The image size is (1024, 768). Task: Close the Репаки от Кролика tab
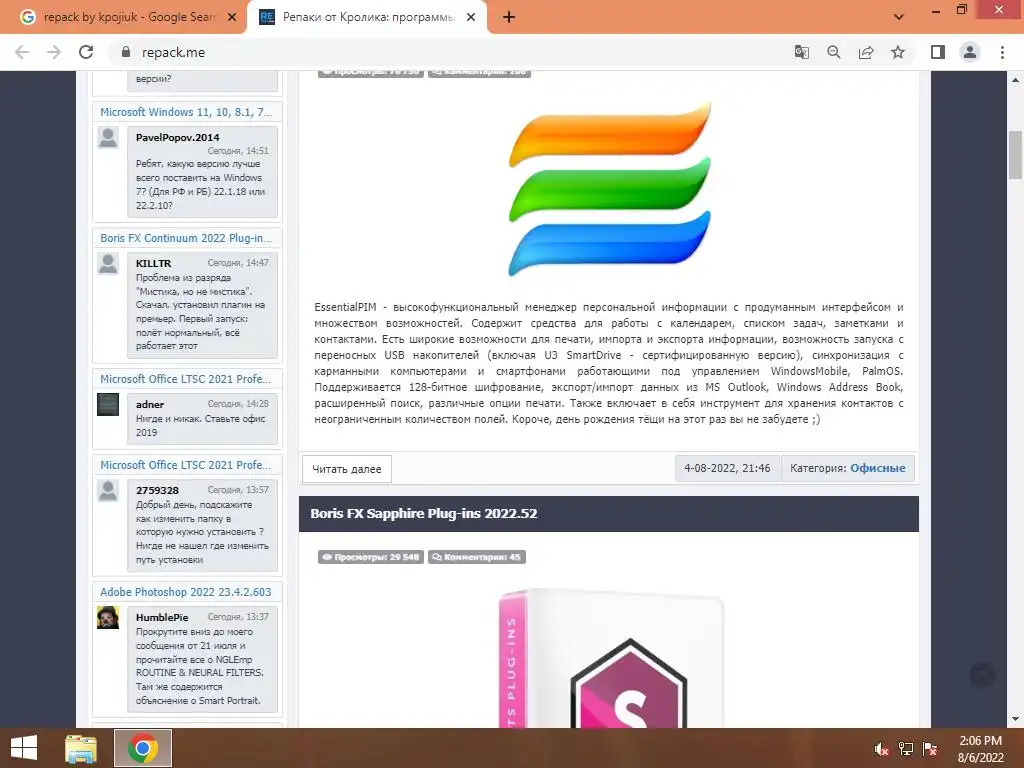471,17
